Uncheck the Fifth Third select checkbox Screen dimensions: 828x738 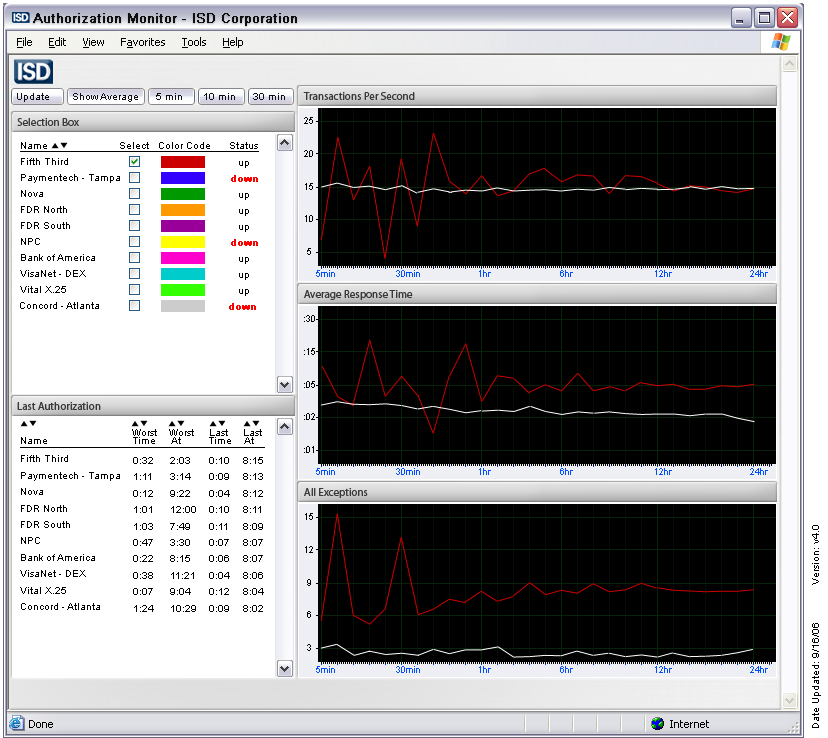[134, 162]
